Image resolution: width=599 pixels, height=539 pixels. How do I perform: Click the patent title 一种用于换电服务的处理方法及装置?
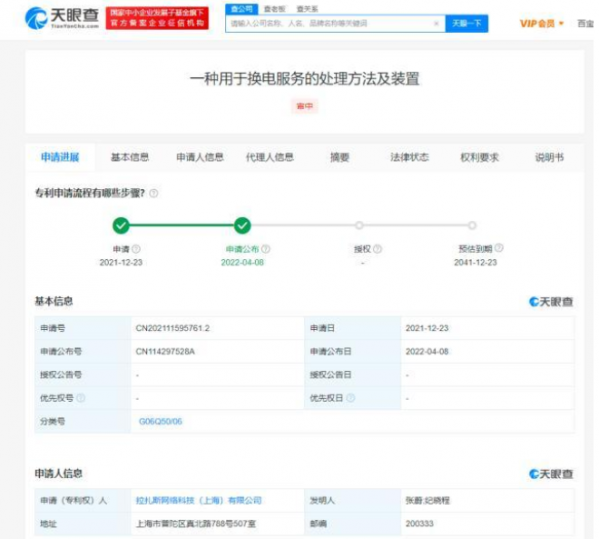[304, 79]
